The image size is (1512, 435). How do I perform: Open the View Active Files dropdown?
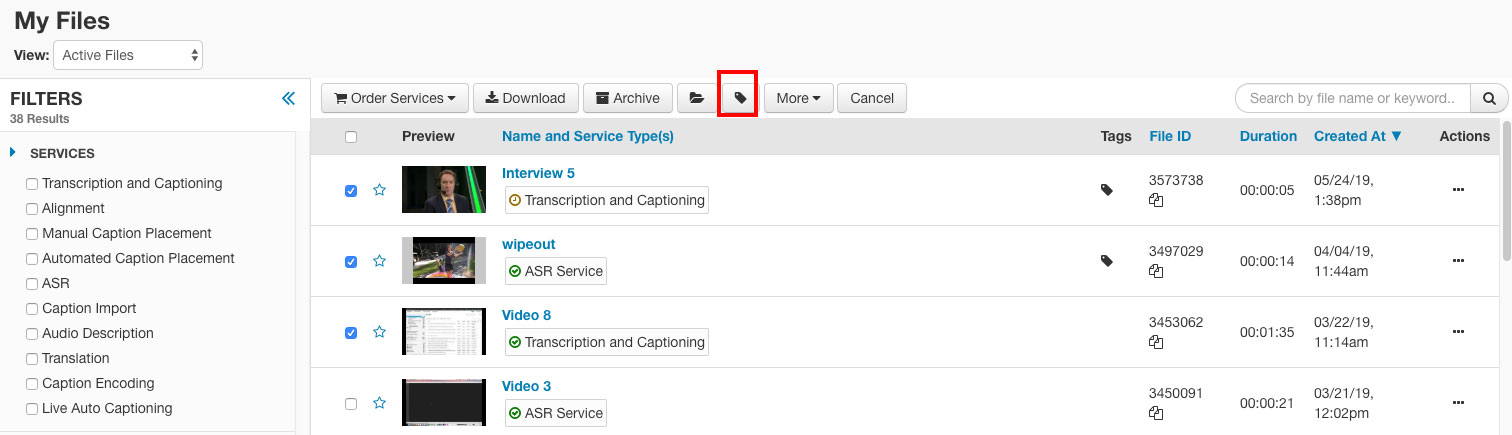(128, 55)
